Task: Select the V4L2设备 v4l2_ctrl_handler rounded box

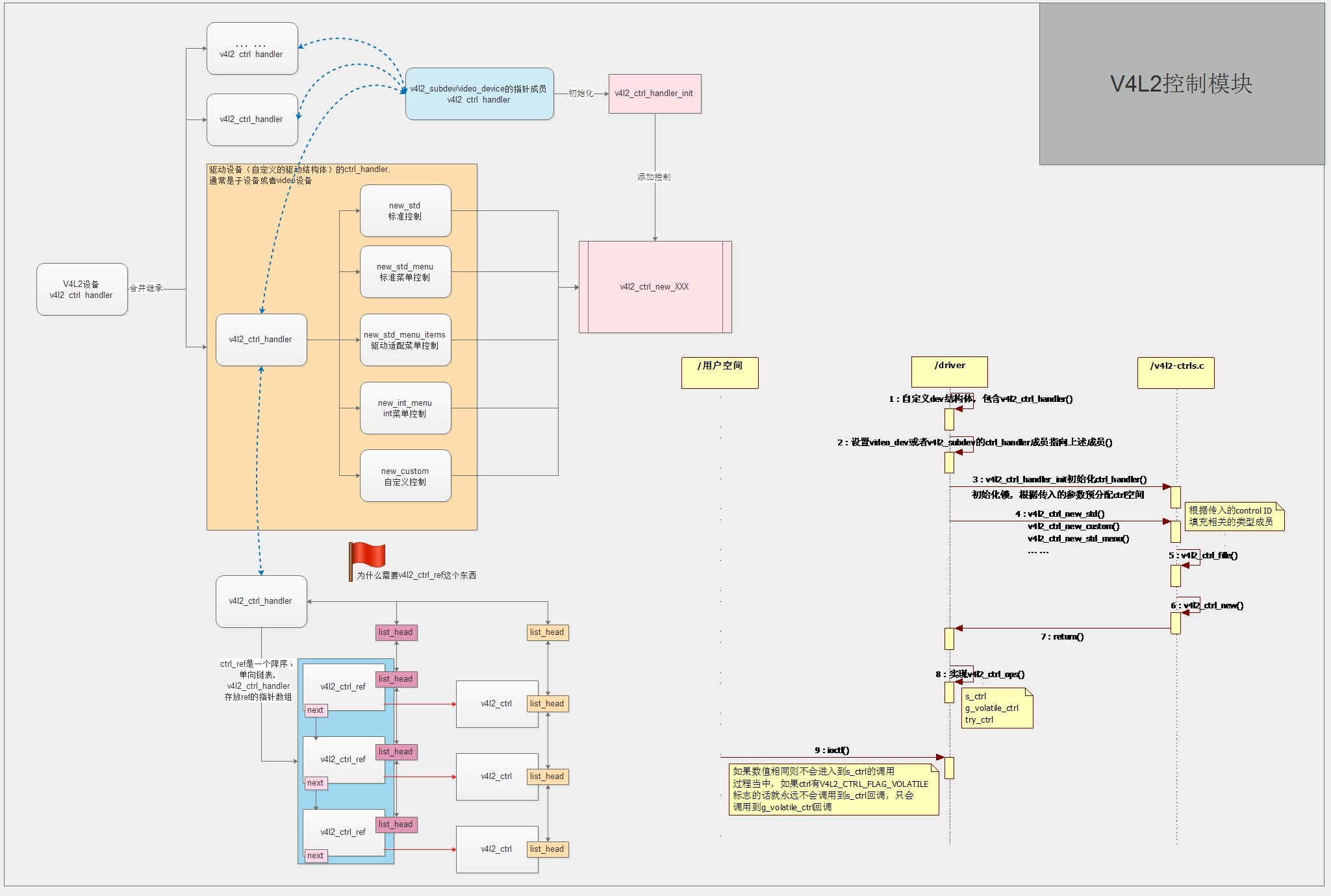Action: [82, 289]
